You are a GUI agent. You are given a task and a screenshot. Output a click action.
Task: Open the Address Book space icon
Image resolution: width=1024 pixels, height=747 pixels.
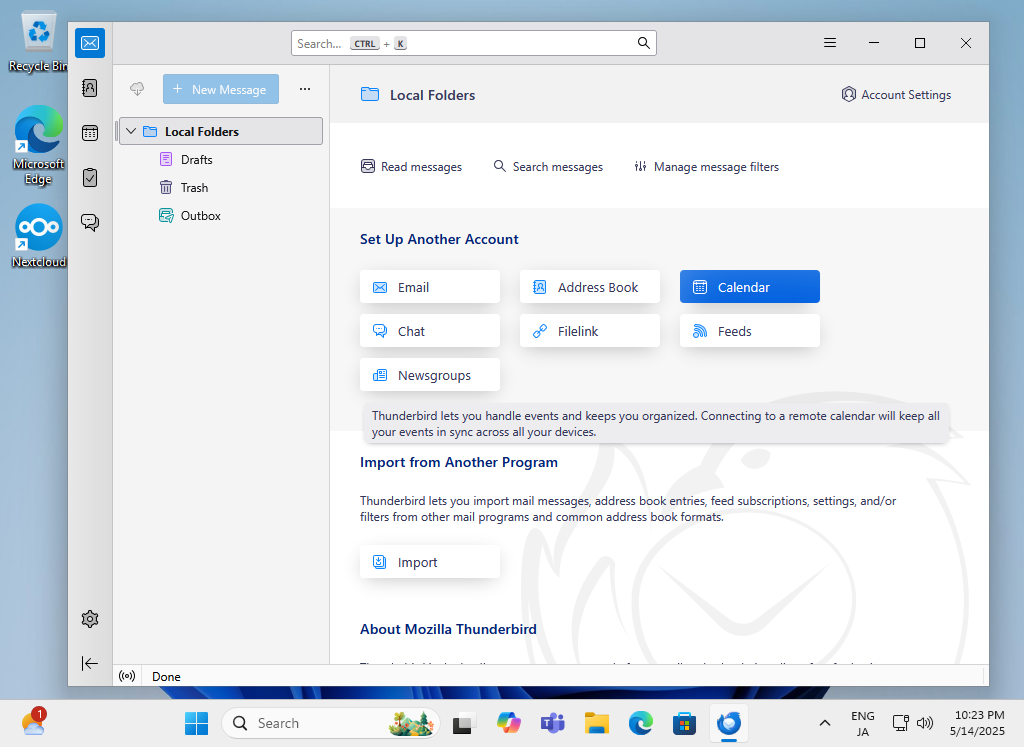90,87
